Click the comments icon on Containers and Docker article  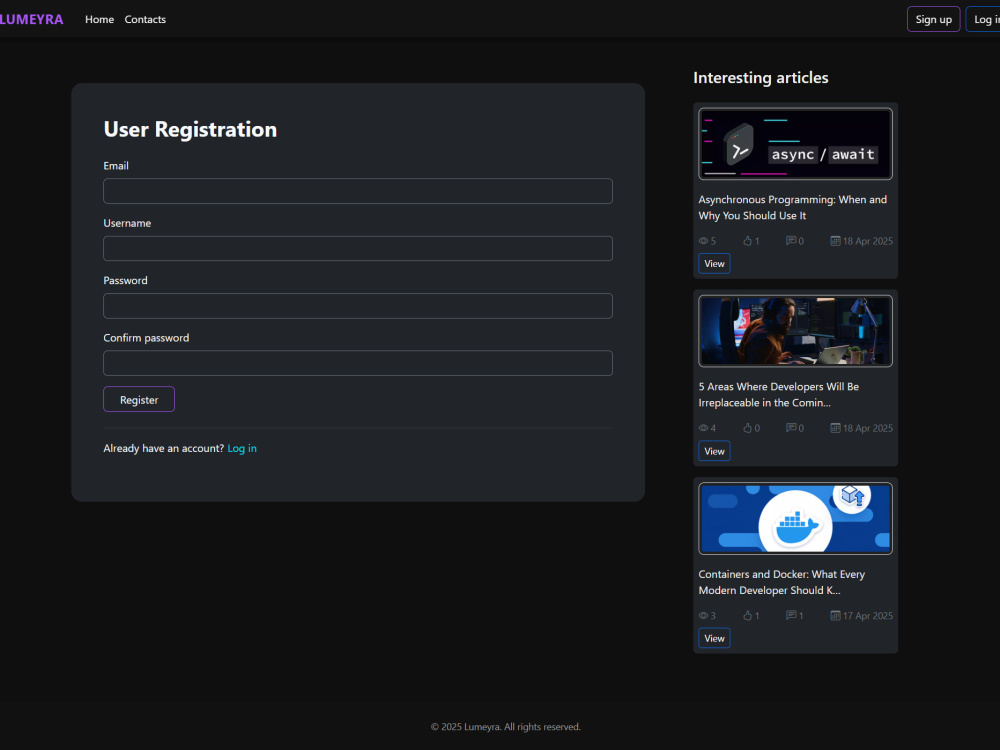click(x=791, y=615)
